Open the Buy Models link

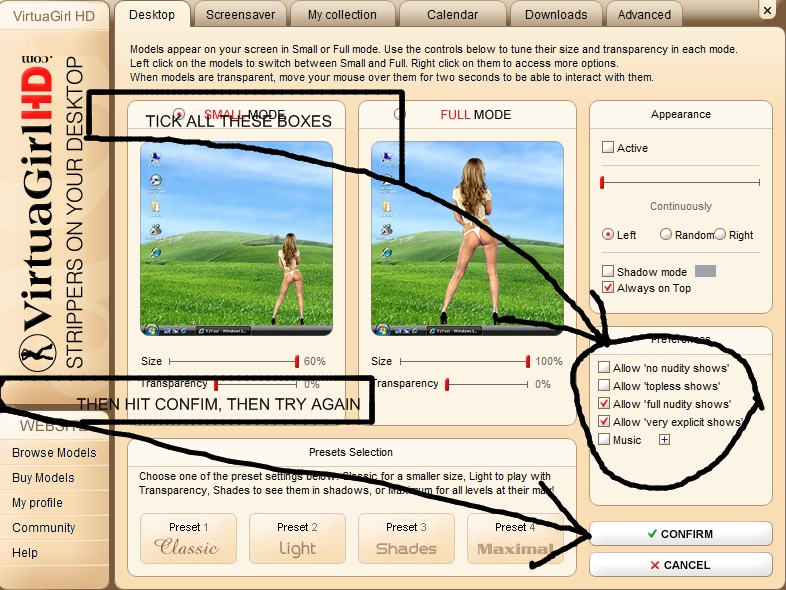point(43,478)
